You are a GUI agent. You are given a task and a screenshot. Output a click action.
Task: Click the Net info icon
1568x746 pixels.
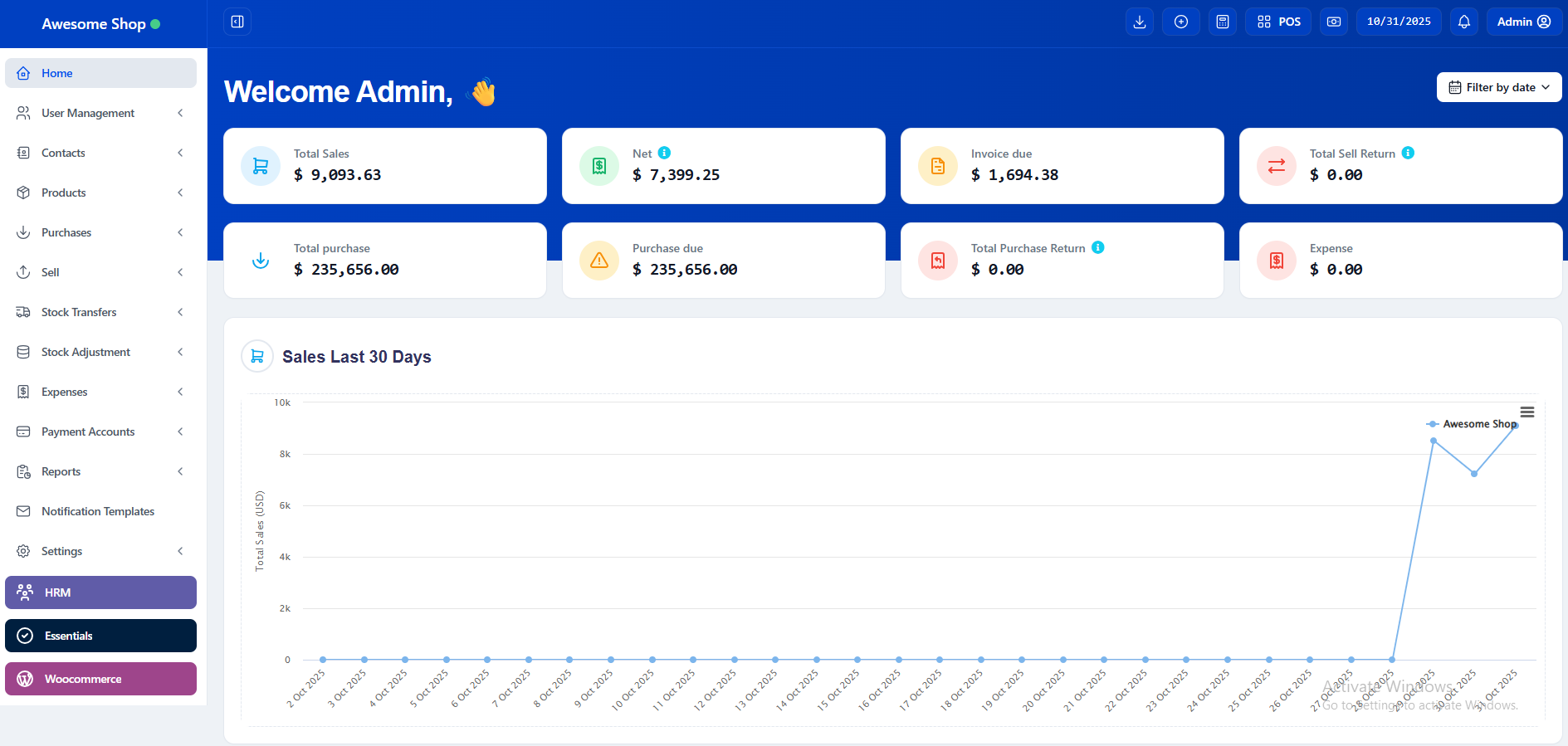pos(664,153)
